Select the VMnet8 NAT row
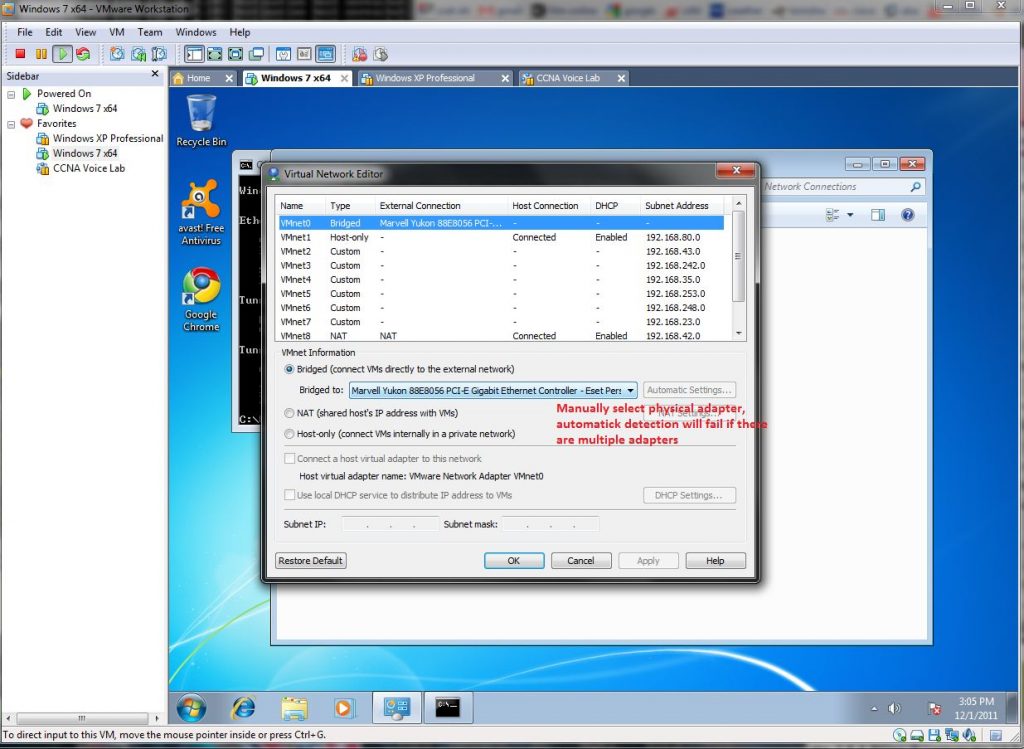This screenshot has height=749, width=1024. (500, 336)
